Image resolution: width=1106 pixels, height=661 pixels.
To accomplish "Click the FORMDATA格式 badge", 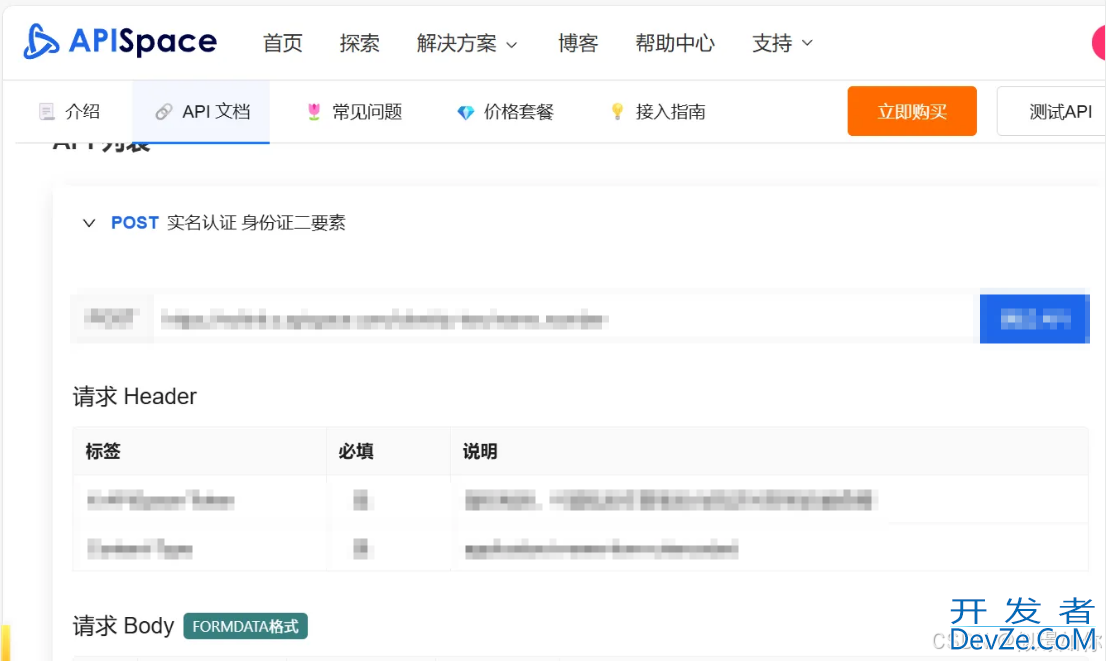I will [x=245, y=626].
